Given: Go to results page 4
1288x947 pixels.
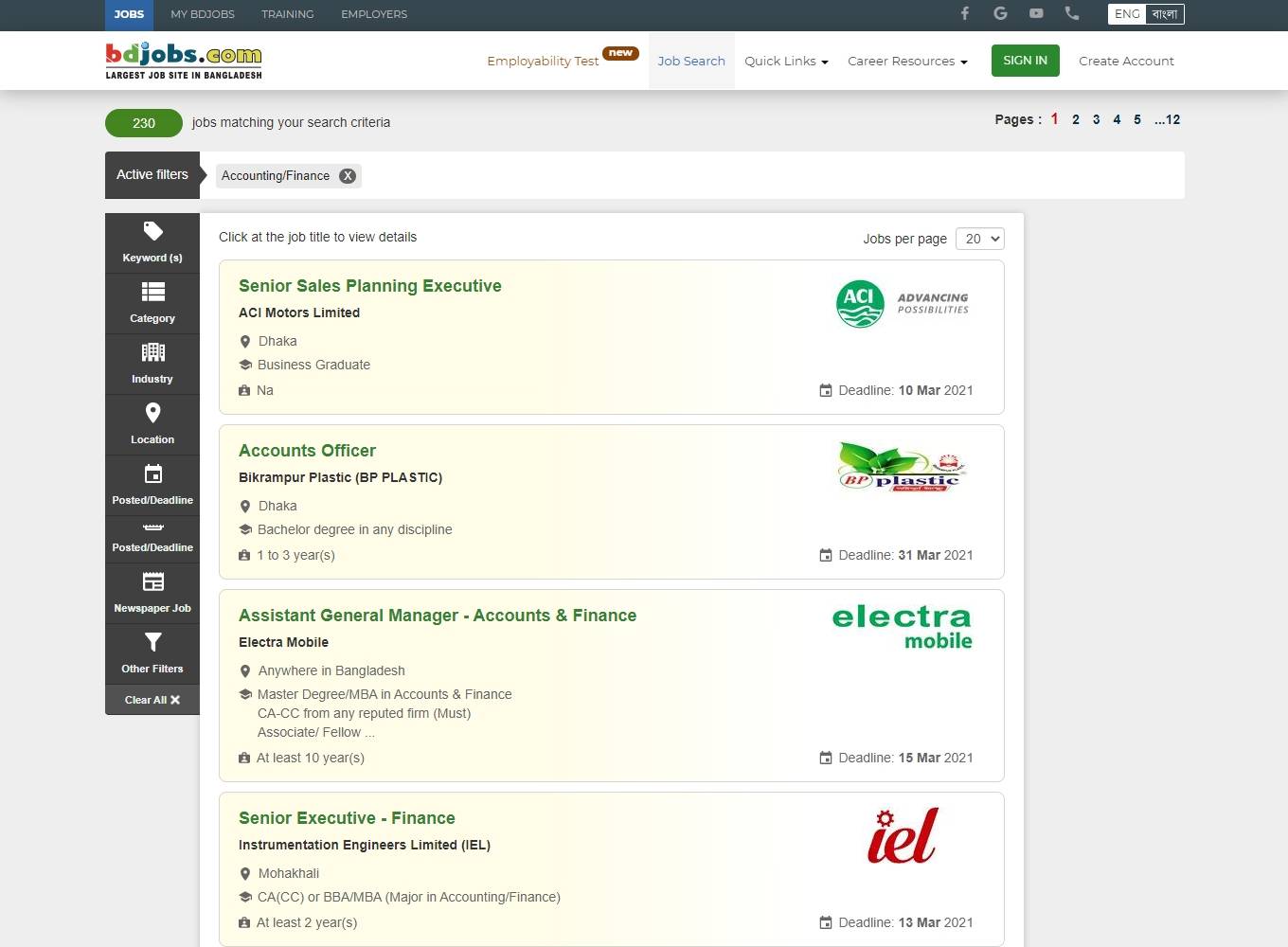Looking at the screenshot, I should (1117, 119).
